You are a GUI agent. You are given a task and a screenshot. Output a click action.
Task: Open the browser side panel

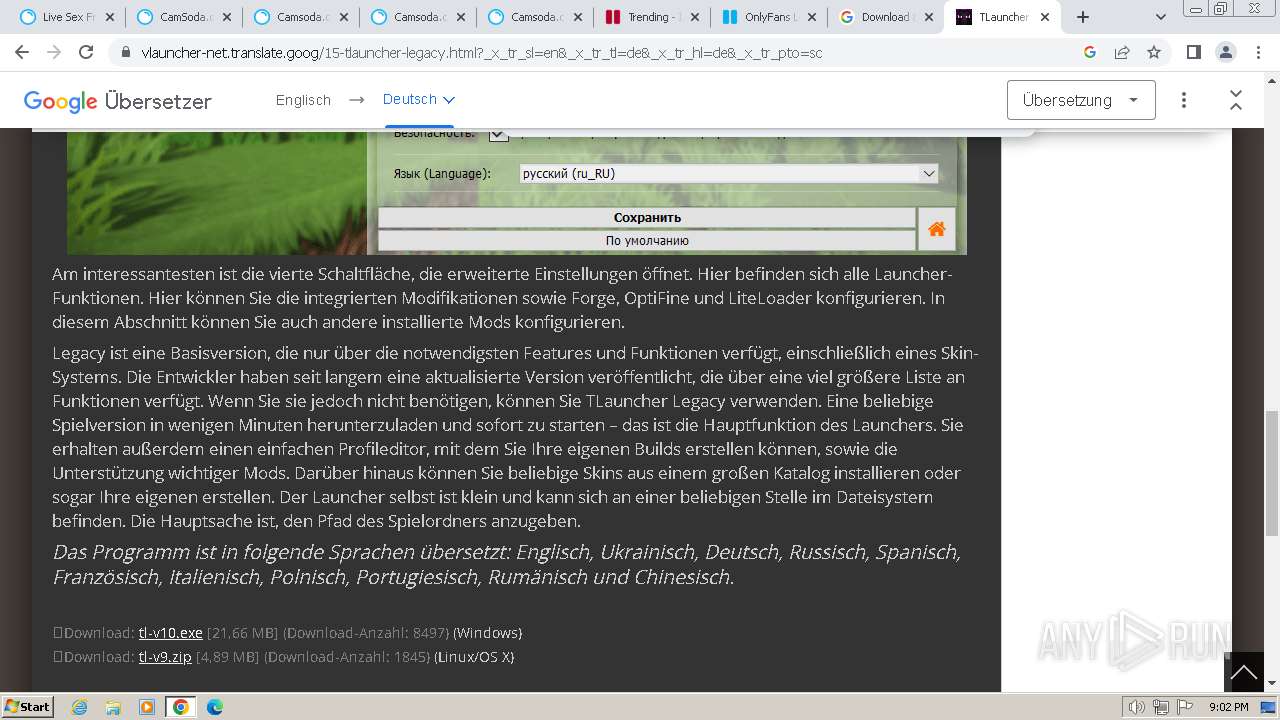[x=1193, y=53]
